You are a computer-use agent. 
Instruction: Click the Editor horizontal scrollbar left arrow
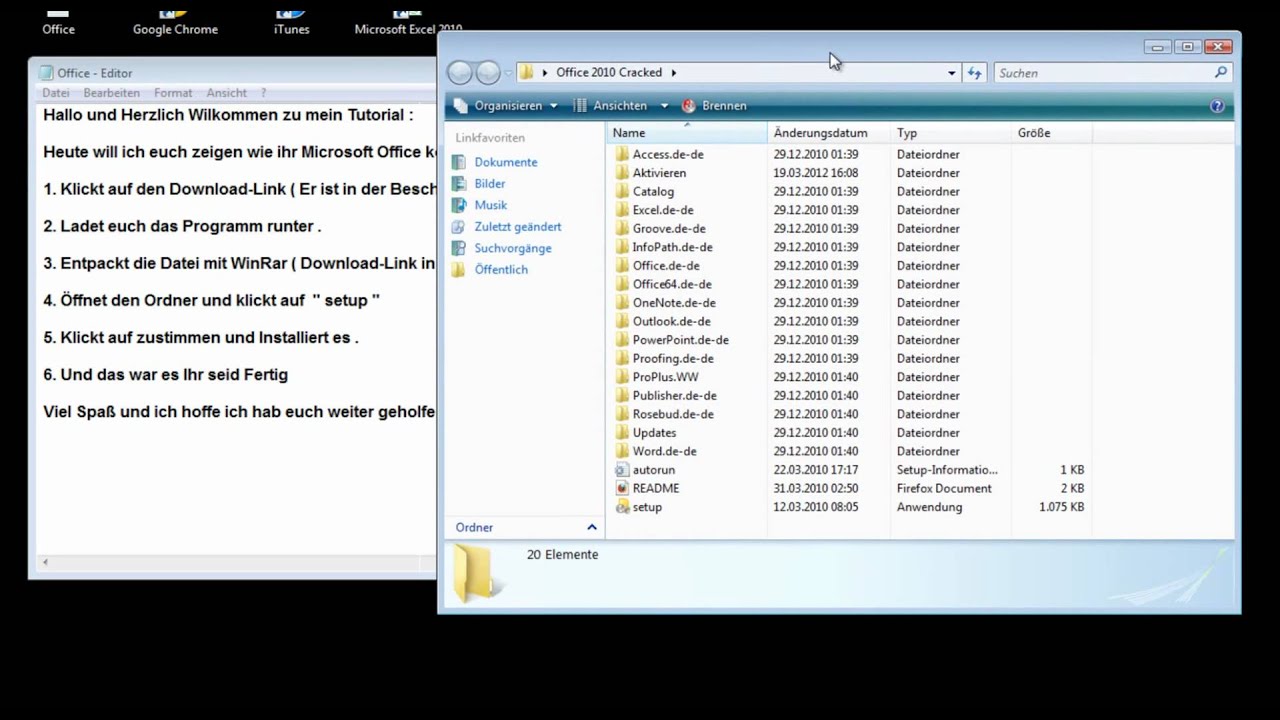point(44,564)
